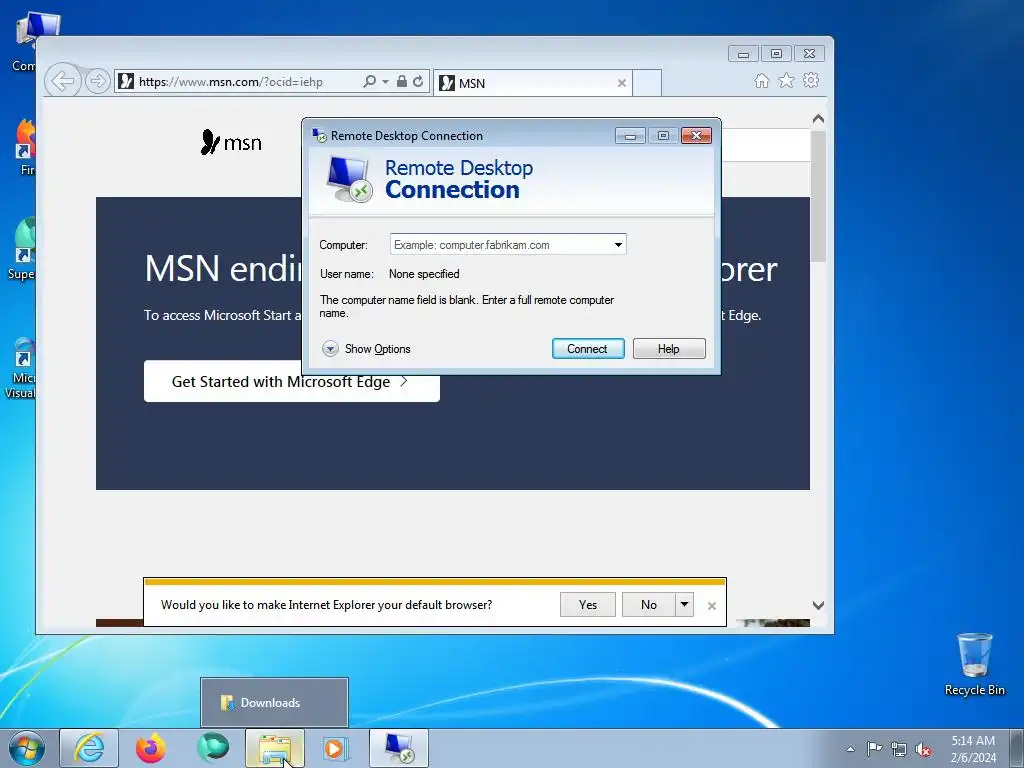Click the Remote Desktop title bar icon
This screenshot has height=768, width=1024.
319,135
